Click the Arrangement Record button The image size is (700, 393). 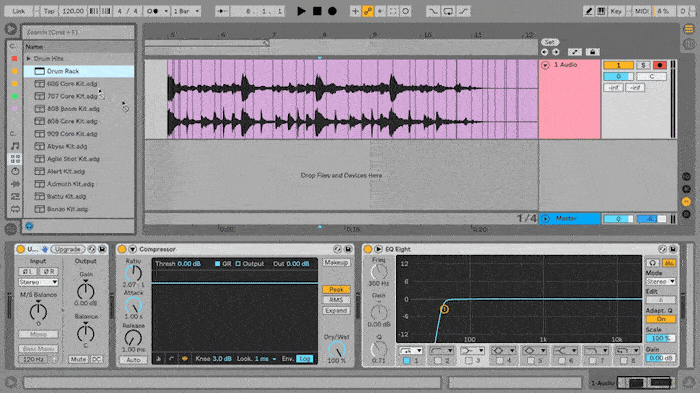(332, 11)
